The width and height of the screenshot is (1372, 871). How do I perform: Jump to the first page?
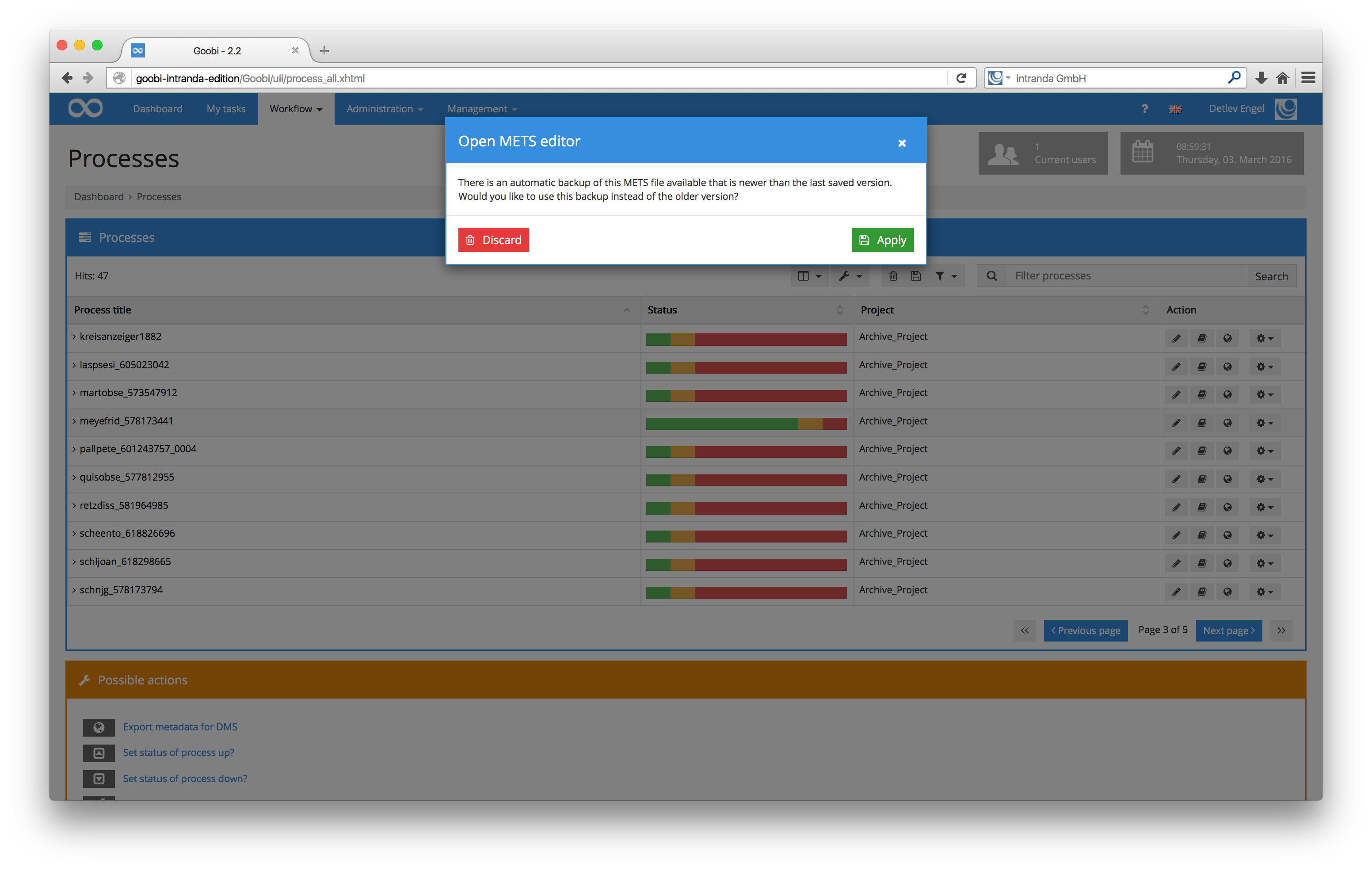(x=1025, y=630)
